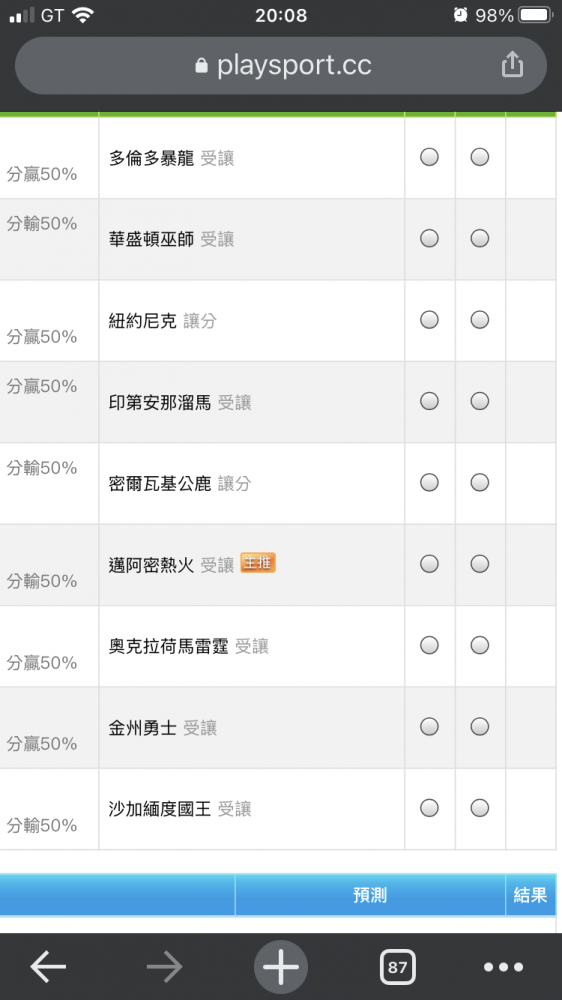This screenshot has width=562, height=1000.
Task: Open tab switcher showing 87 tabs
Action: click(x=397, y=967)
